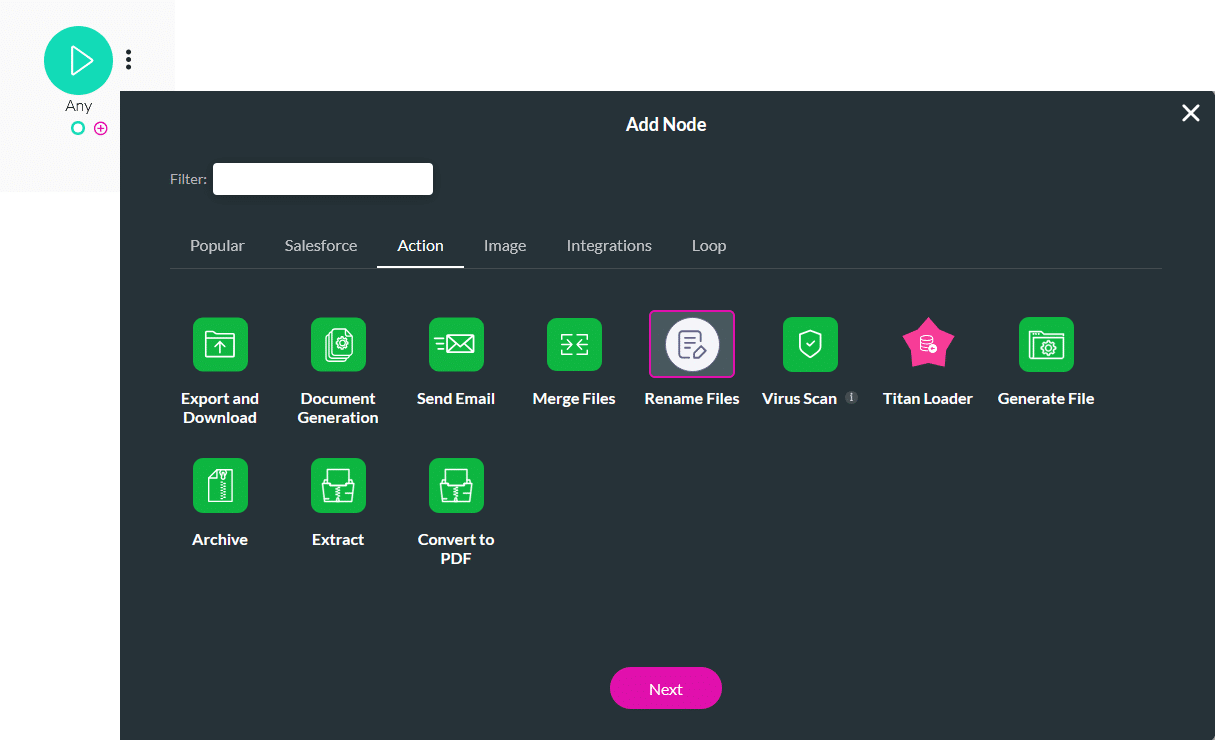Choose the Send Email action icon
The width and height of the screenshot is (1215, 740).
click(456, 344)
